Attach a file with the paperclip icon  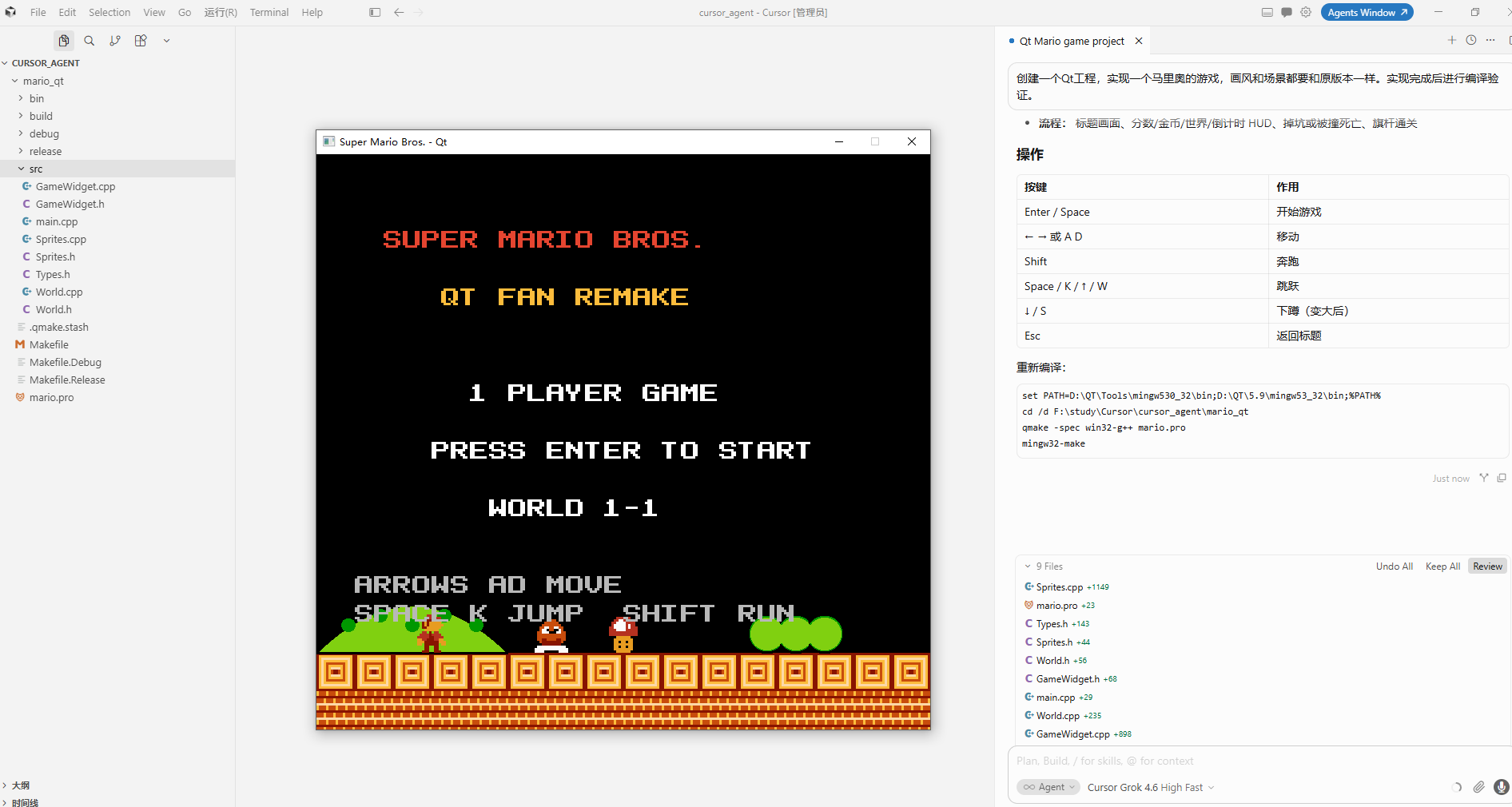click(x=1479, y=787)
